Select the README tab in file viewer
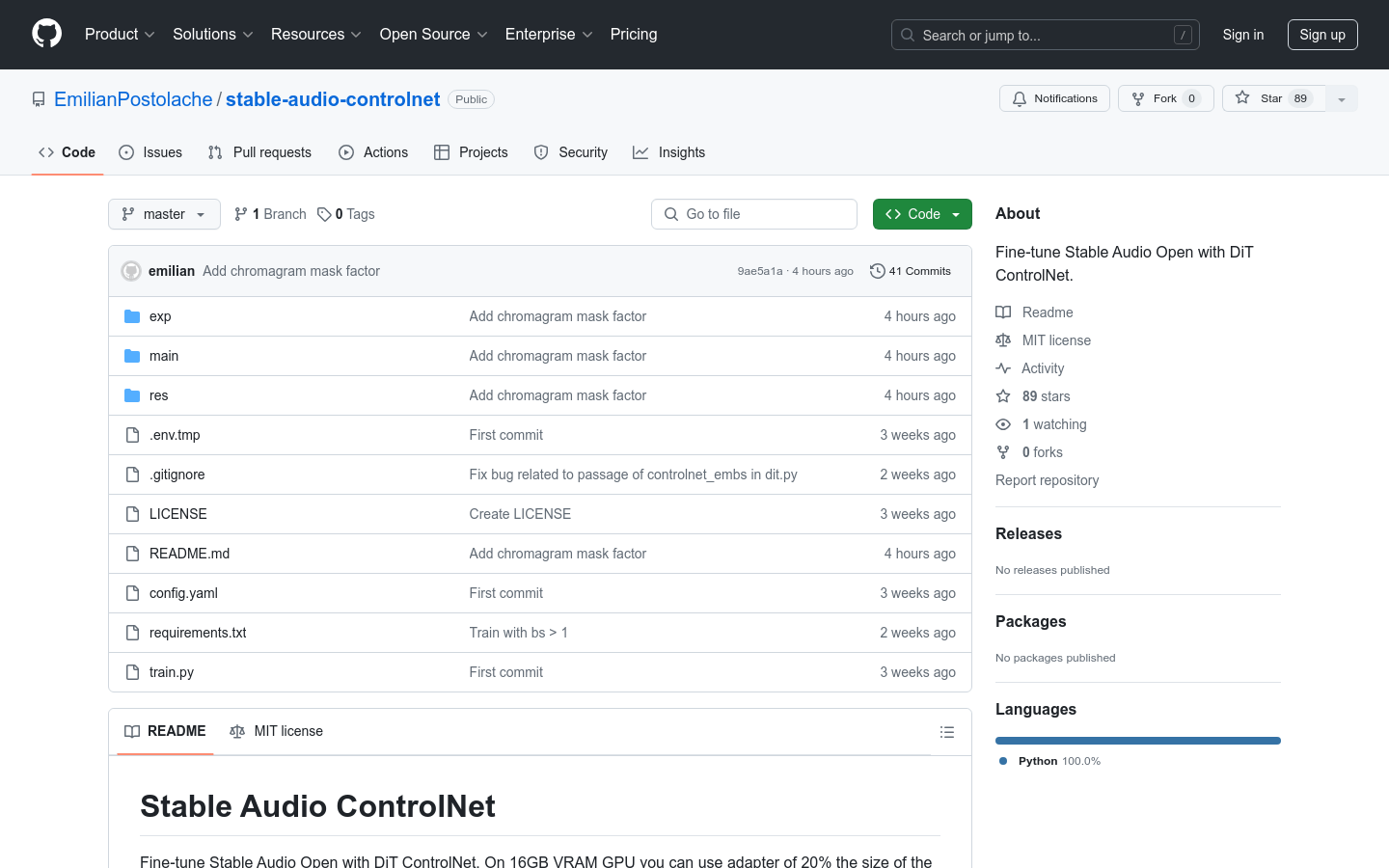The width and height of the screenshot is (1389, 868). point(165,731)
